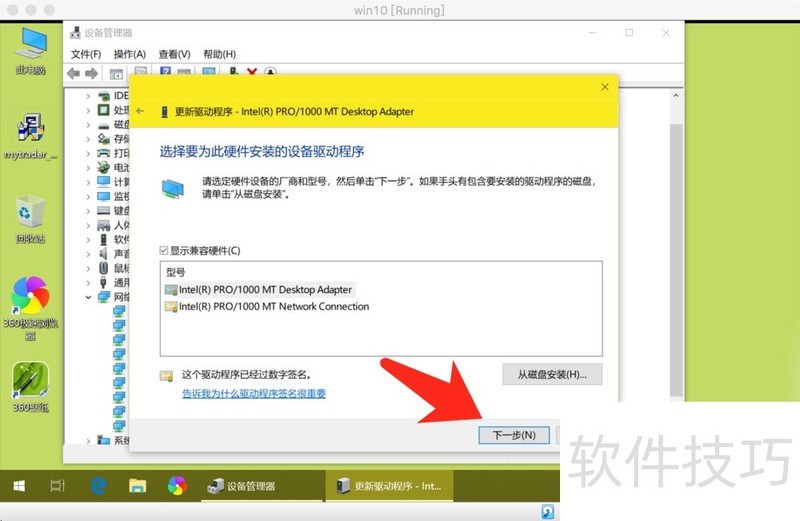
Task: Go back with Device Manager toolbar back arrow
Action: point(73,73)
